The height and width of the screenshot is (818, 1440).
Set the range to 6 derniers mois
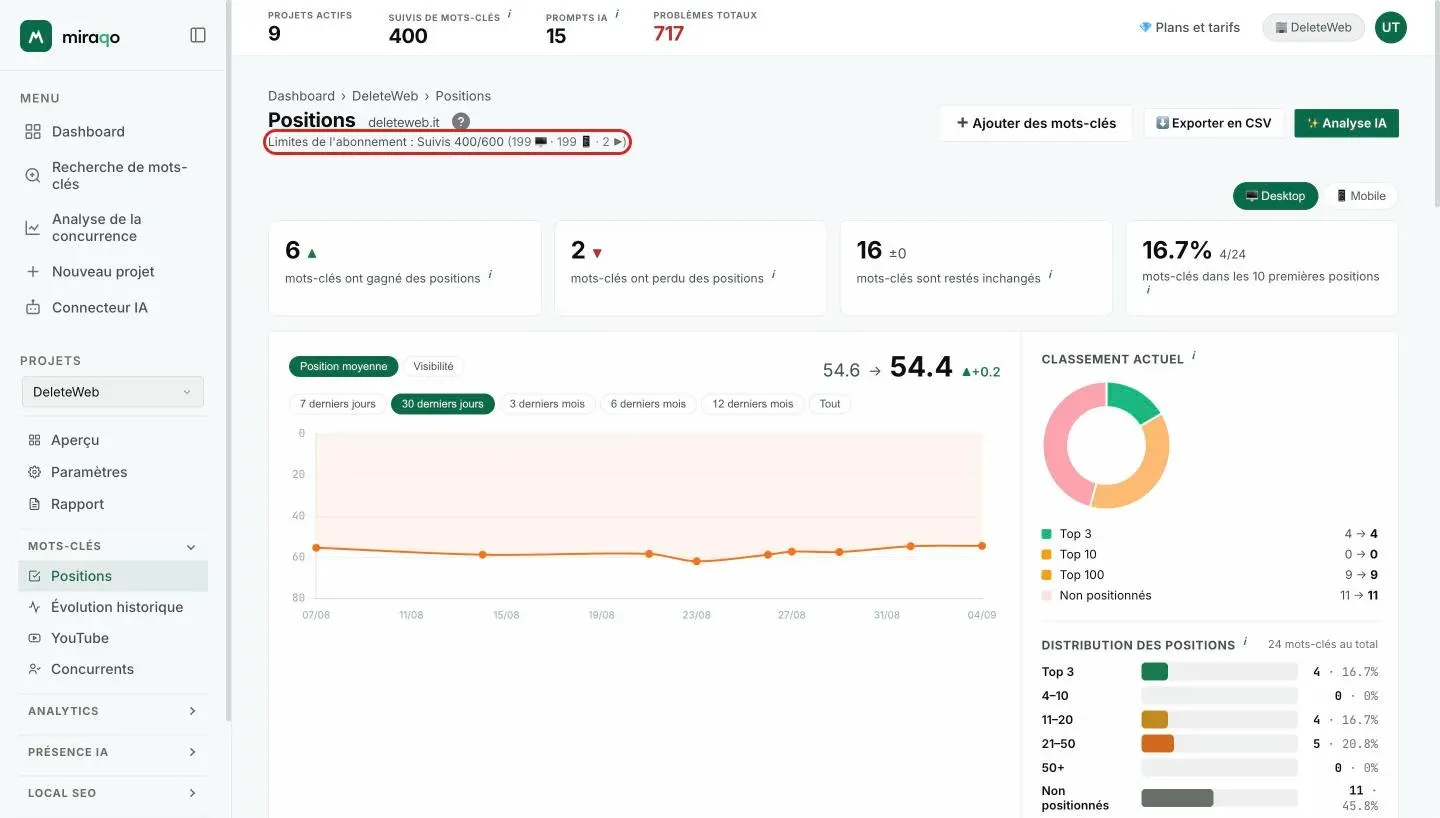point(648,404)
